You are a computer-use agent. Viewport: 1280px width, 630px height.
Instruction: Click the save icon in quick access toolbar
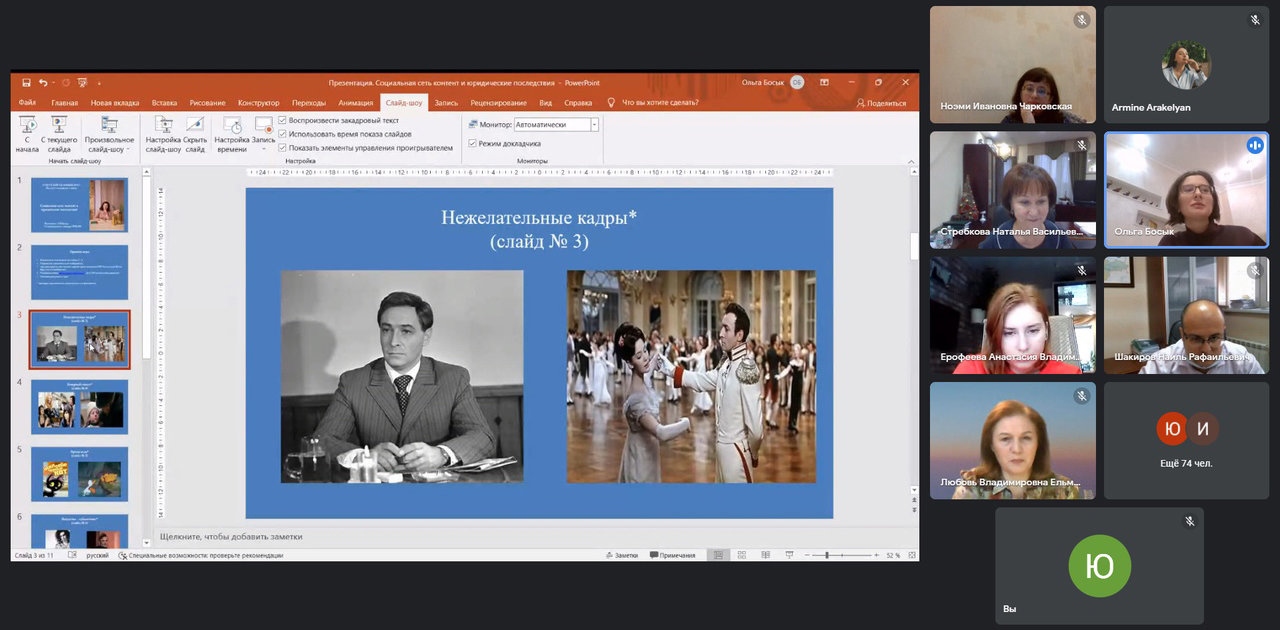point(27,83)
